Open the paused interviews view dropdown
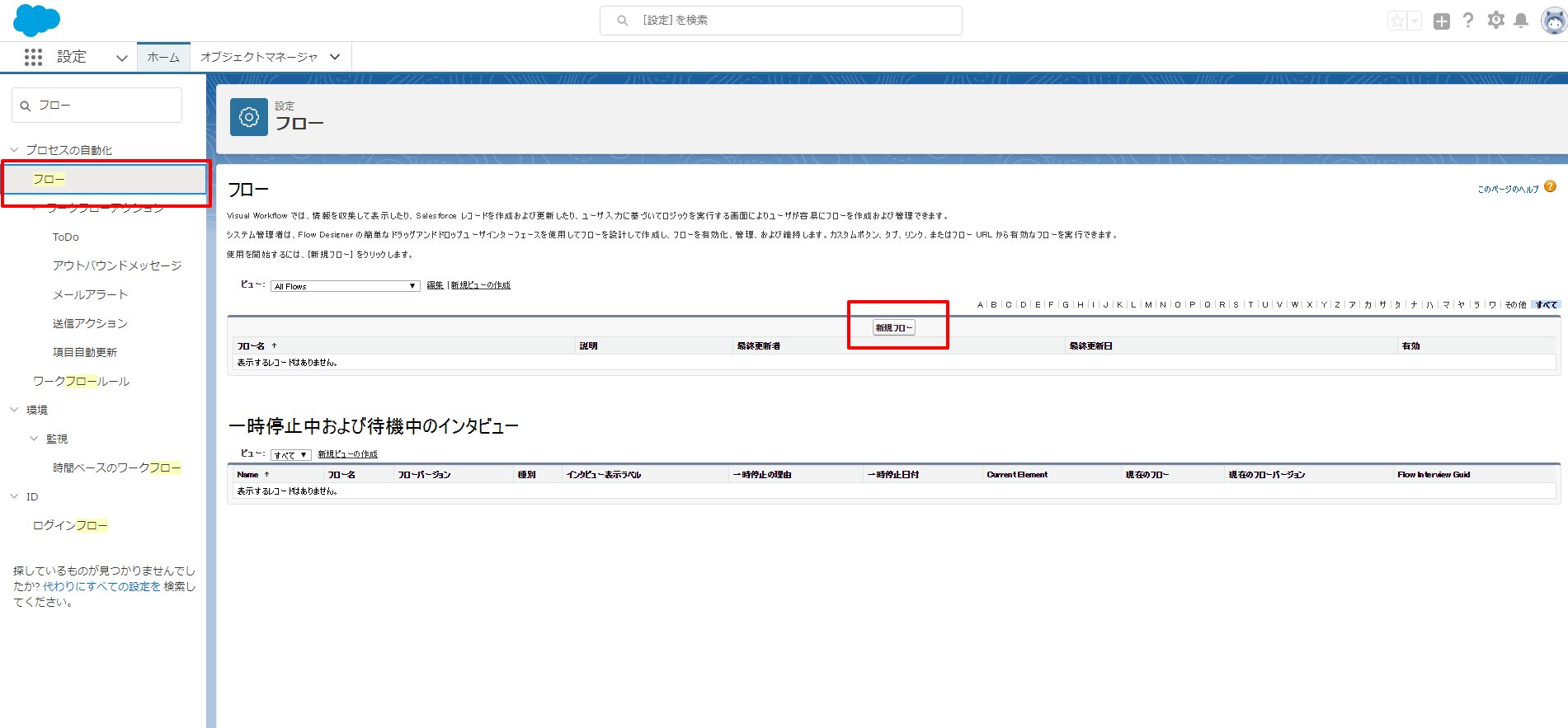This screenshot has width=1568, height=728. pyautogui.click(x=290, y=455)
